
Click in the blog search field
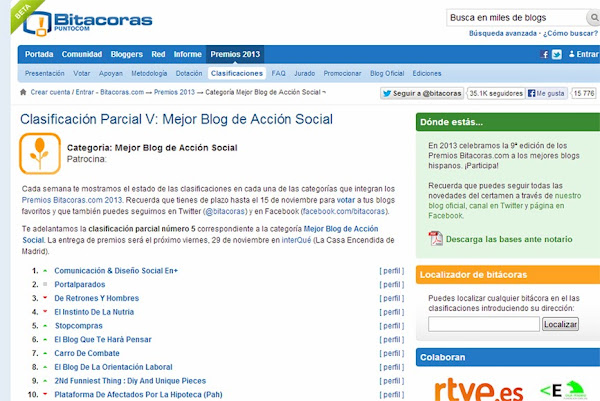pos(516,18)
